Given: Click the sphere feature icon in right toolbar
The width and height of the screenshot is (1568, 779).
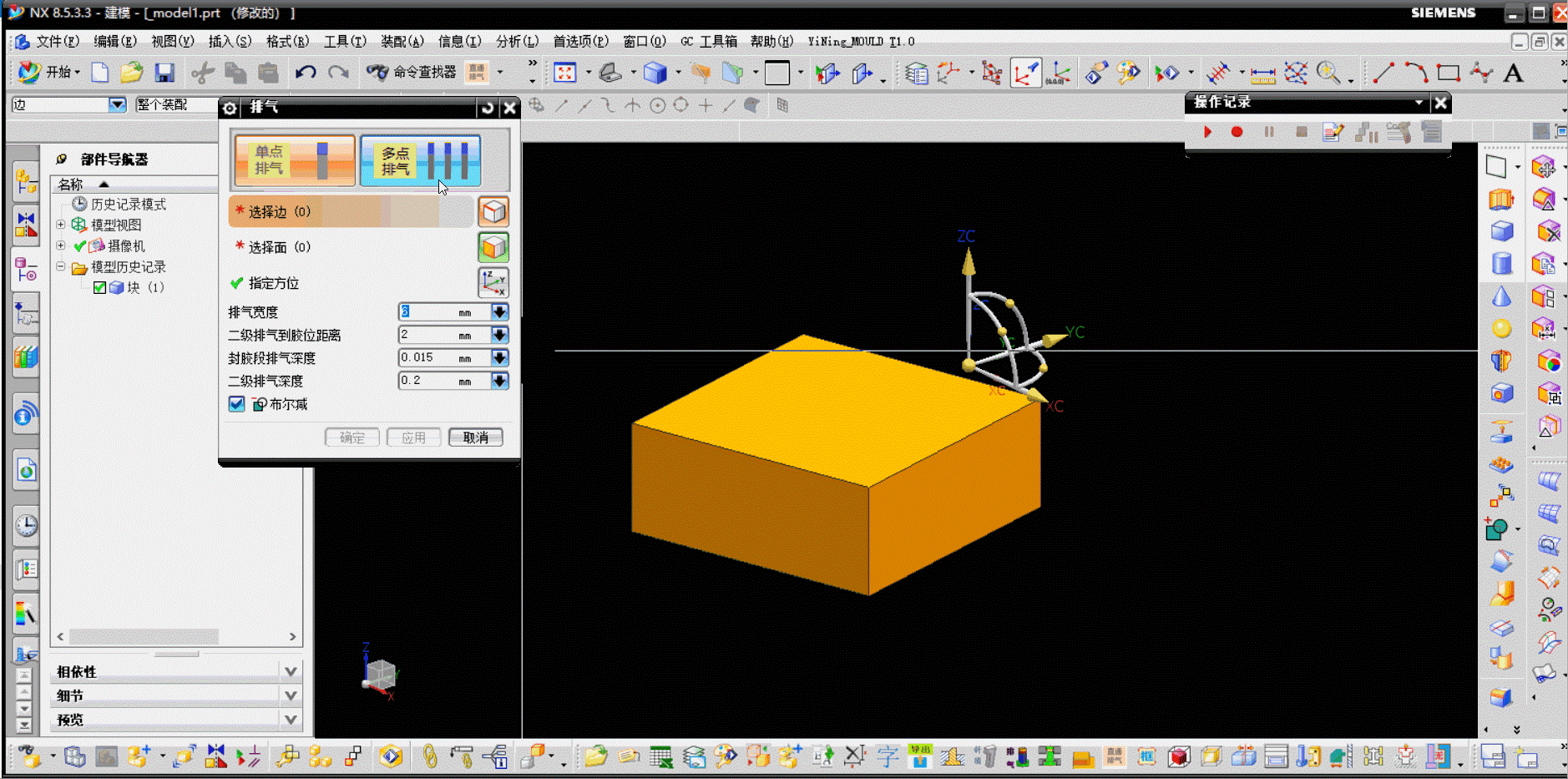Looking at the screenshot, I should [x=1502, y=329].
